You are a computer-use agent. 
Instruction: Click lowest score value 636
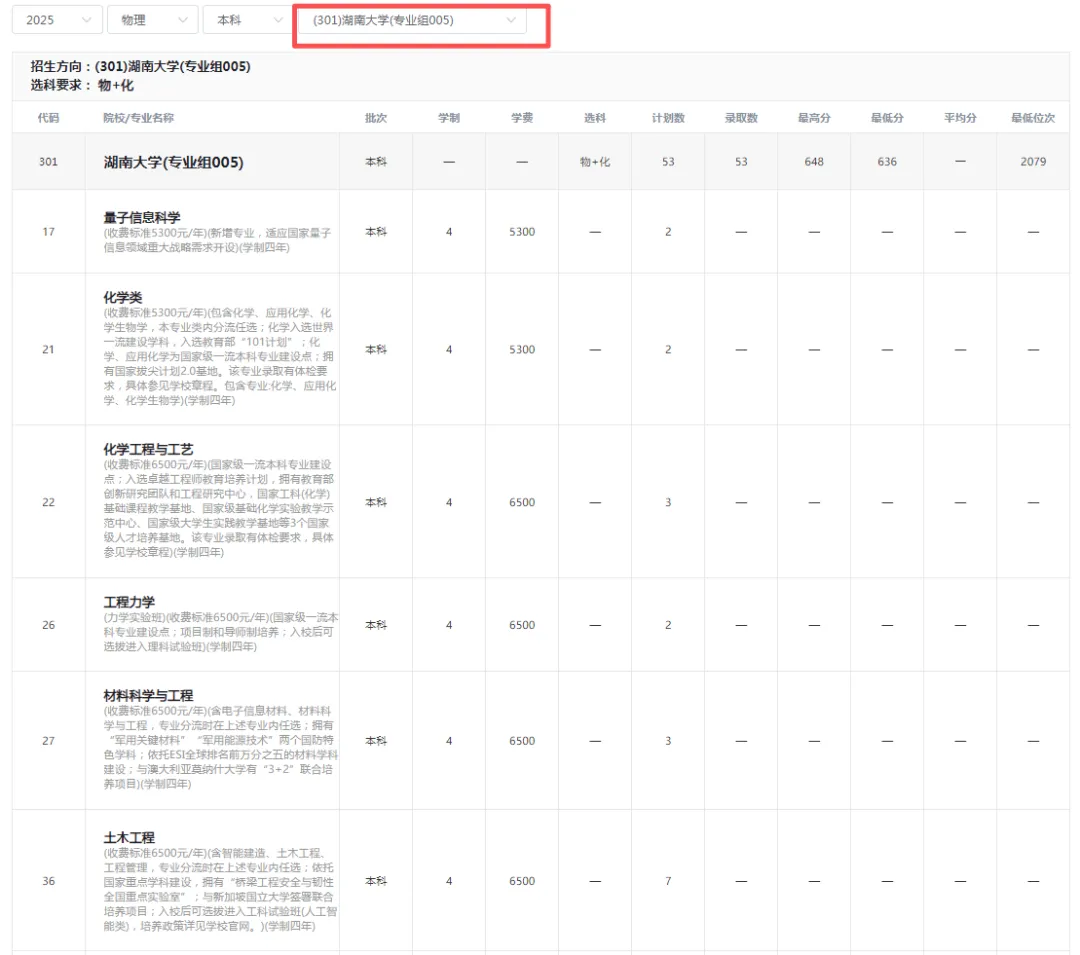[x=887, y=162]
